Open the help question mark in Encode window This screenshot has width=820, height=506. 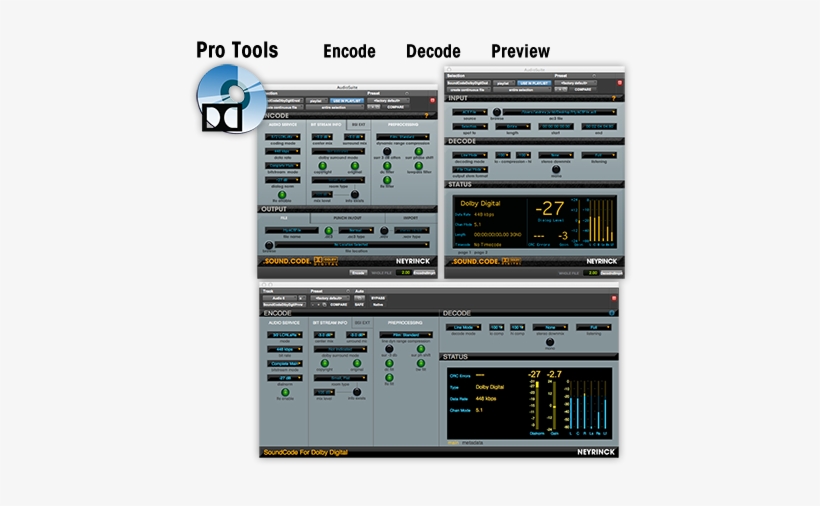click(x=426, y=116)
